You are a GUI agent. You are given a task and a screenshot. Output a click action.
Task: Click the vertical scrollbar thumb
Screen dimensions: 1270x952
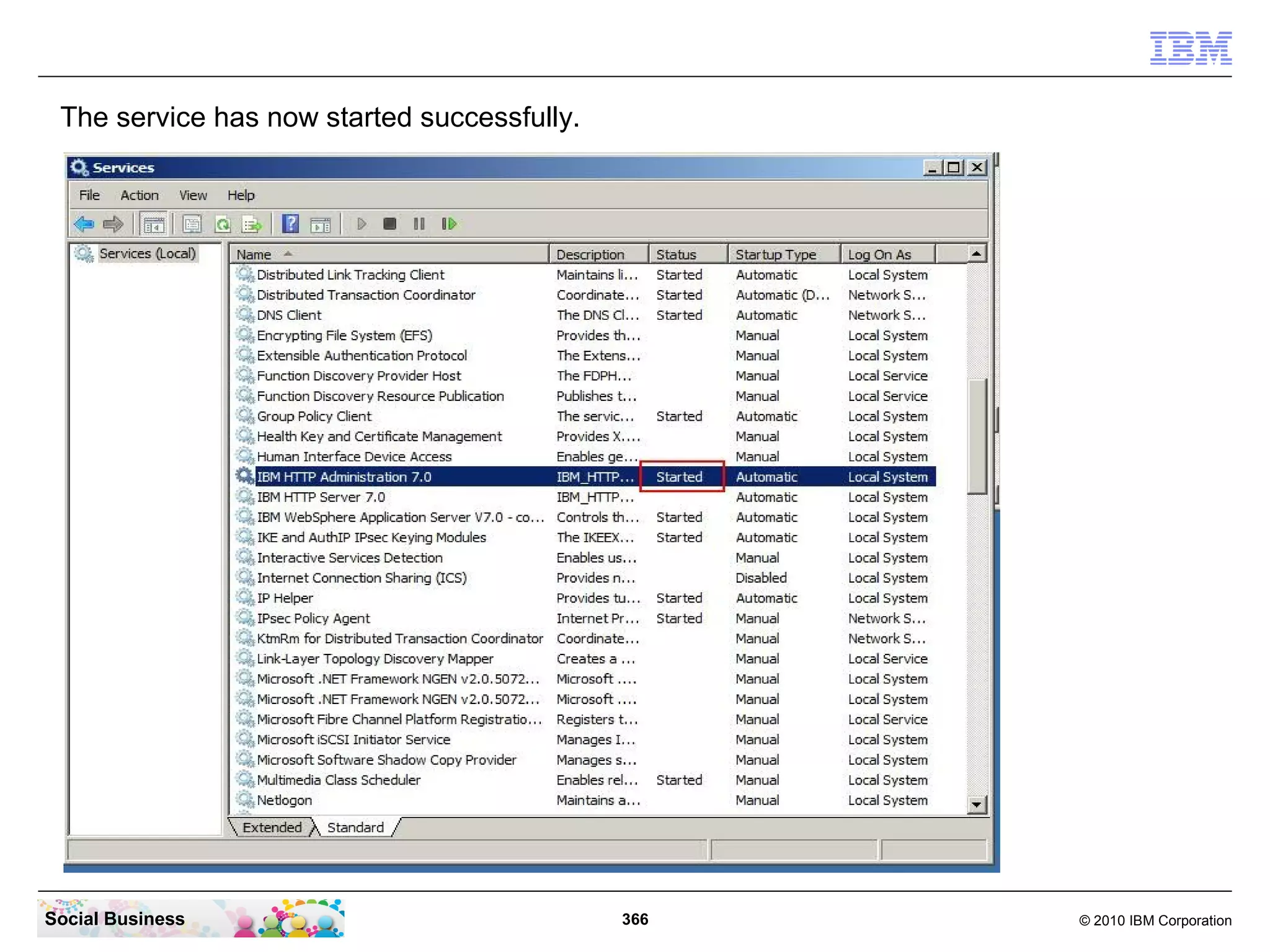977,436
